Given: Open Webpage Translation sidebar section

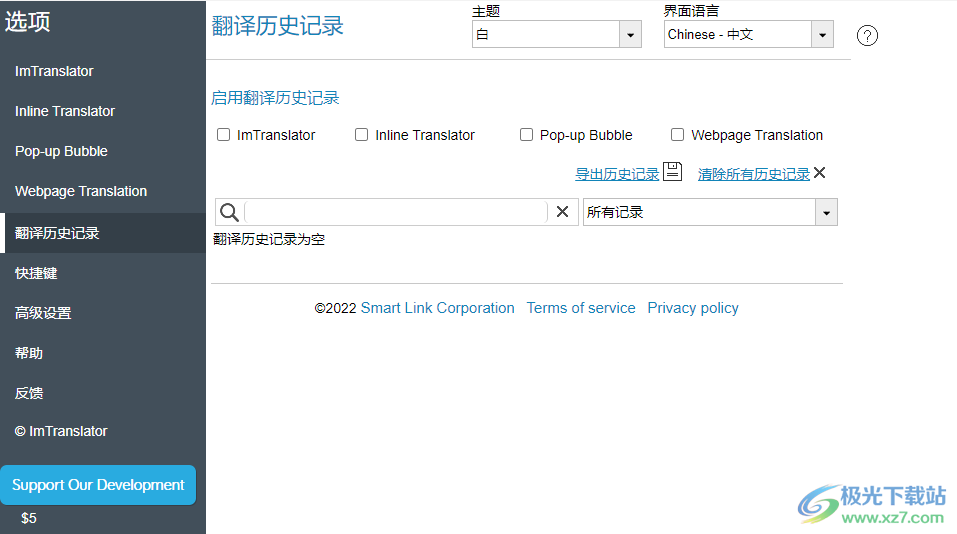Looking at the screenshot, I should point(81,191).
